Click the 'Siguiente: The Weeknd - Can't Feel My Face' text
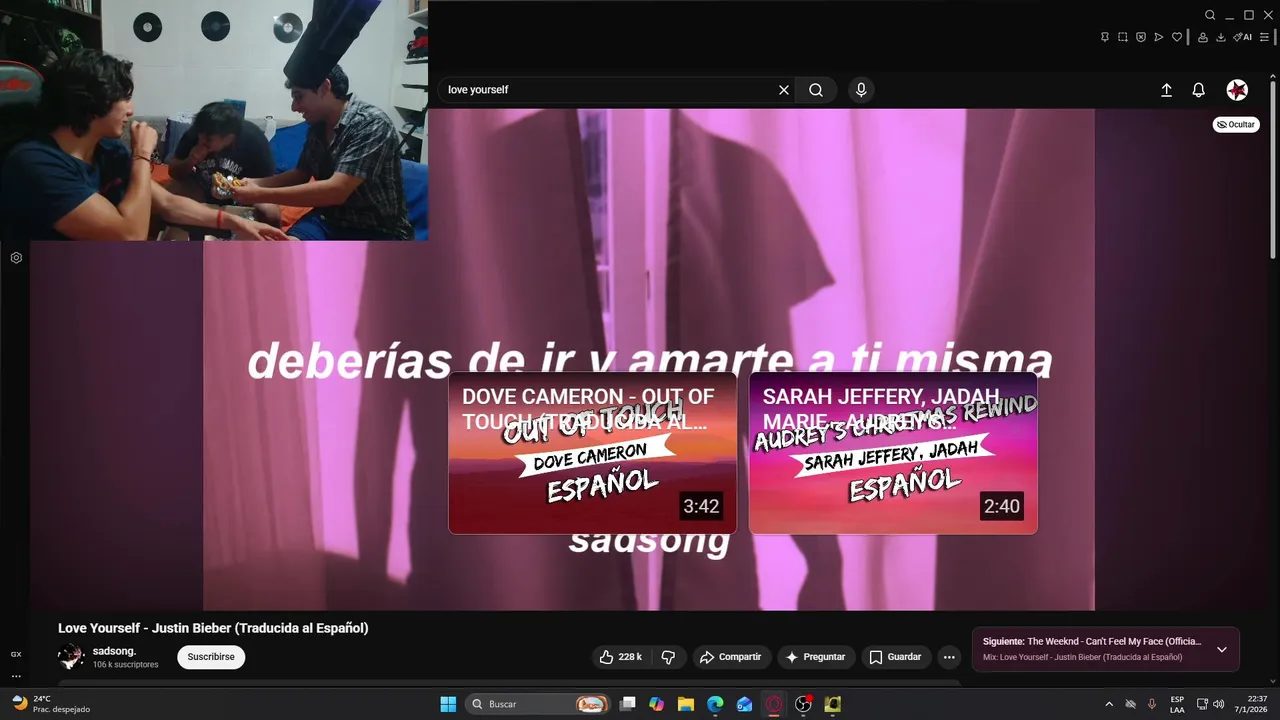The height and width of the screenshot is (720, 1280). 1092,641
